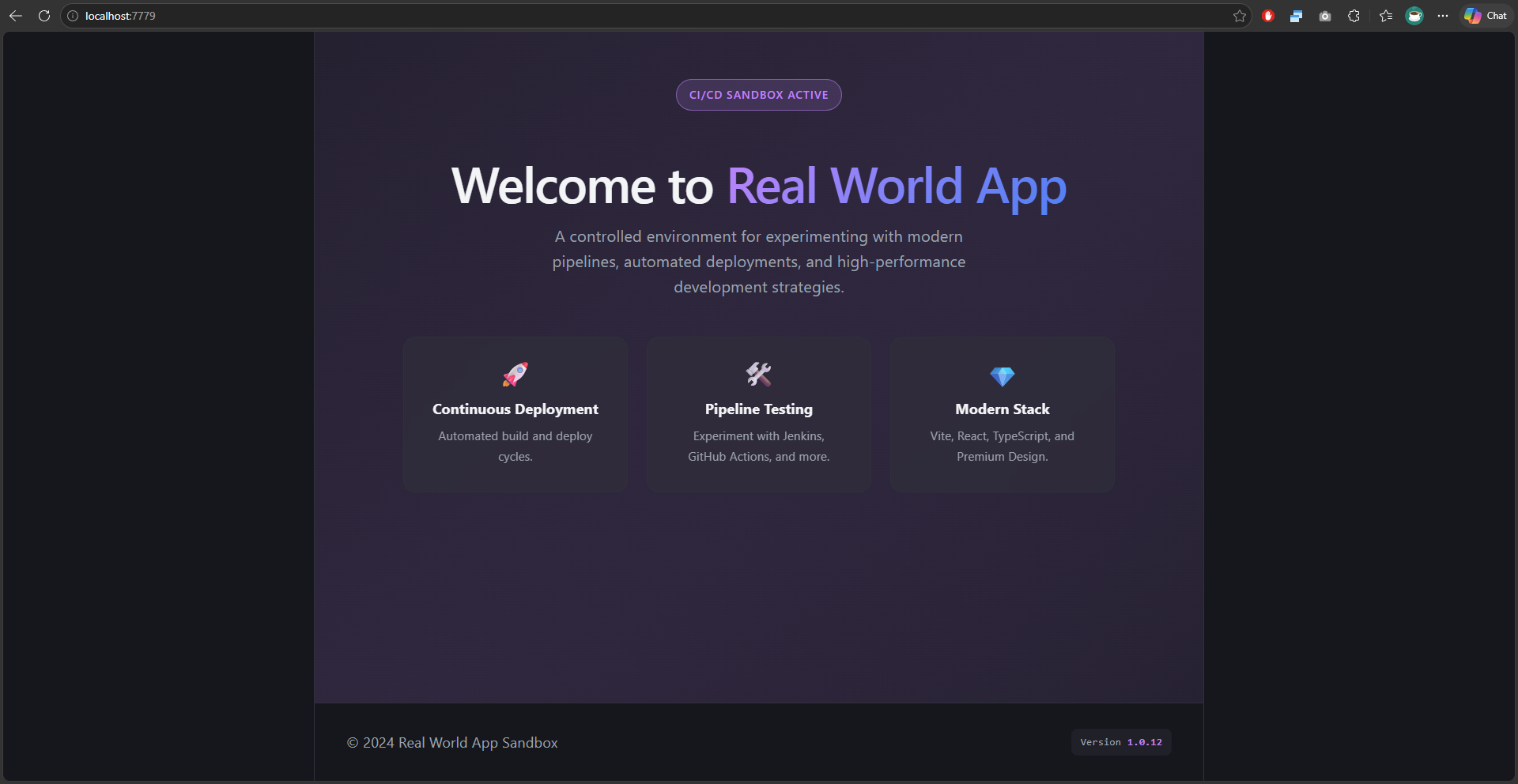The height and width of the screenshot is (784, 1518).
Task: Bookmark this page with the star icon
Action: [x=1240, y=16]
